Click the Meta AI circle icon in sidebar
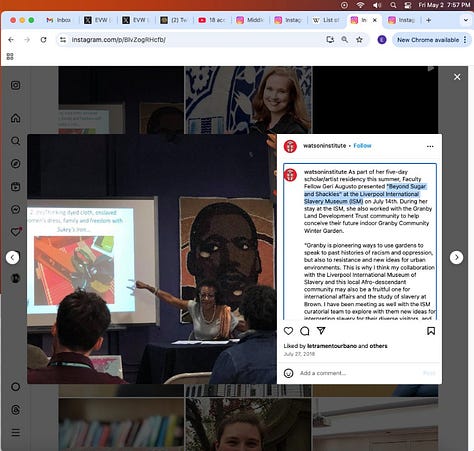Image resolution: width=474 pixels, height=451 pixels. [15, 387]
